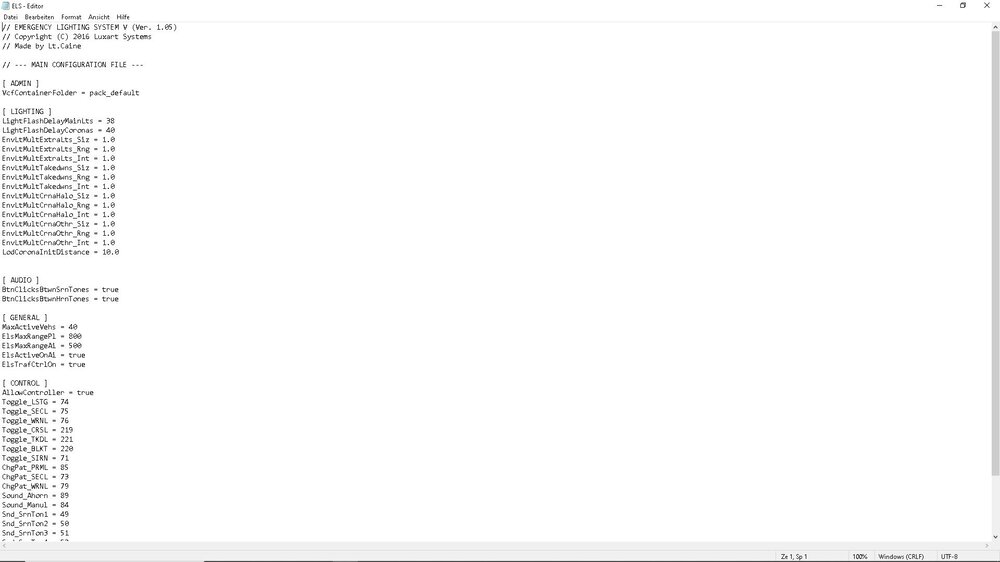1000x562 pixels.
Task: Click the Windows (CRLF) status field
Action: coord(901,556)
